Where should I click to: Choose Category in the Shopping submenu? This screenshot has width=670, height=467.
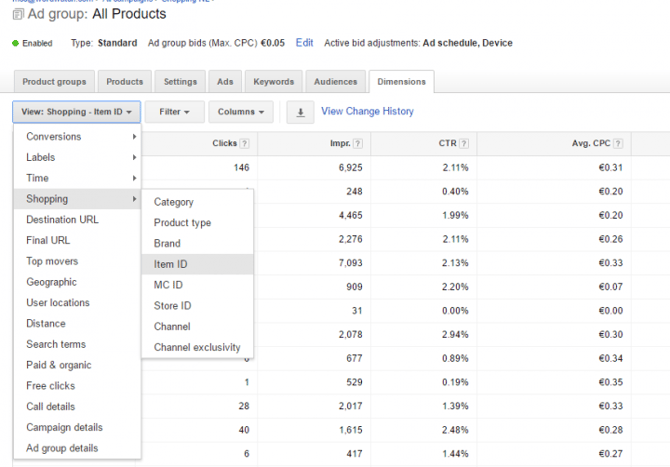pos(197,202)
